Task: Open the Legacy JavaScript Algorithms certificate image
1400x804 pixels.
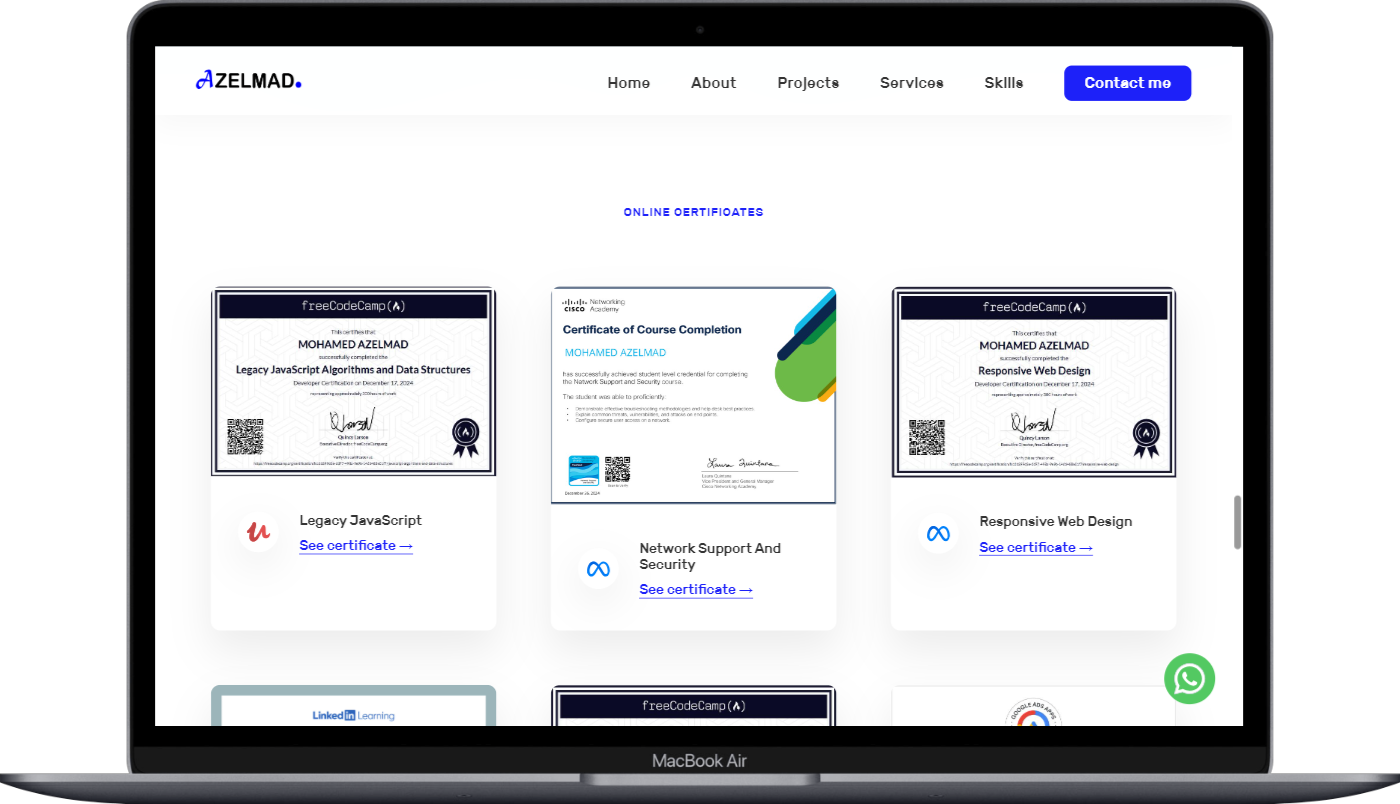Action: (x=353, y=382)
